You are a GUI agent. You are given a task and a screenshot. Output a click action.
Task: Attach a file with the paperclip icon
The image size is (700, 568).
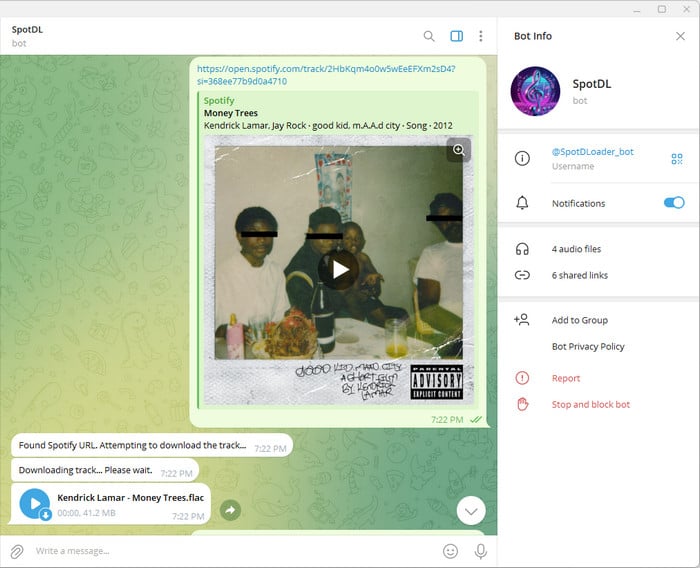(17, 551)
